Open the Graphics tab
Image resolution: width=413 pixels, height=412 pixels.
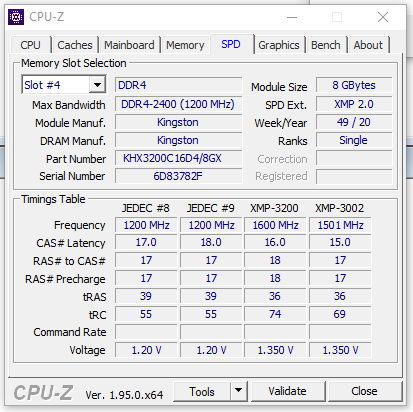coord(279,45)
